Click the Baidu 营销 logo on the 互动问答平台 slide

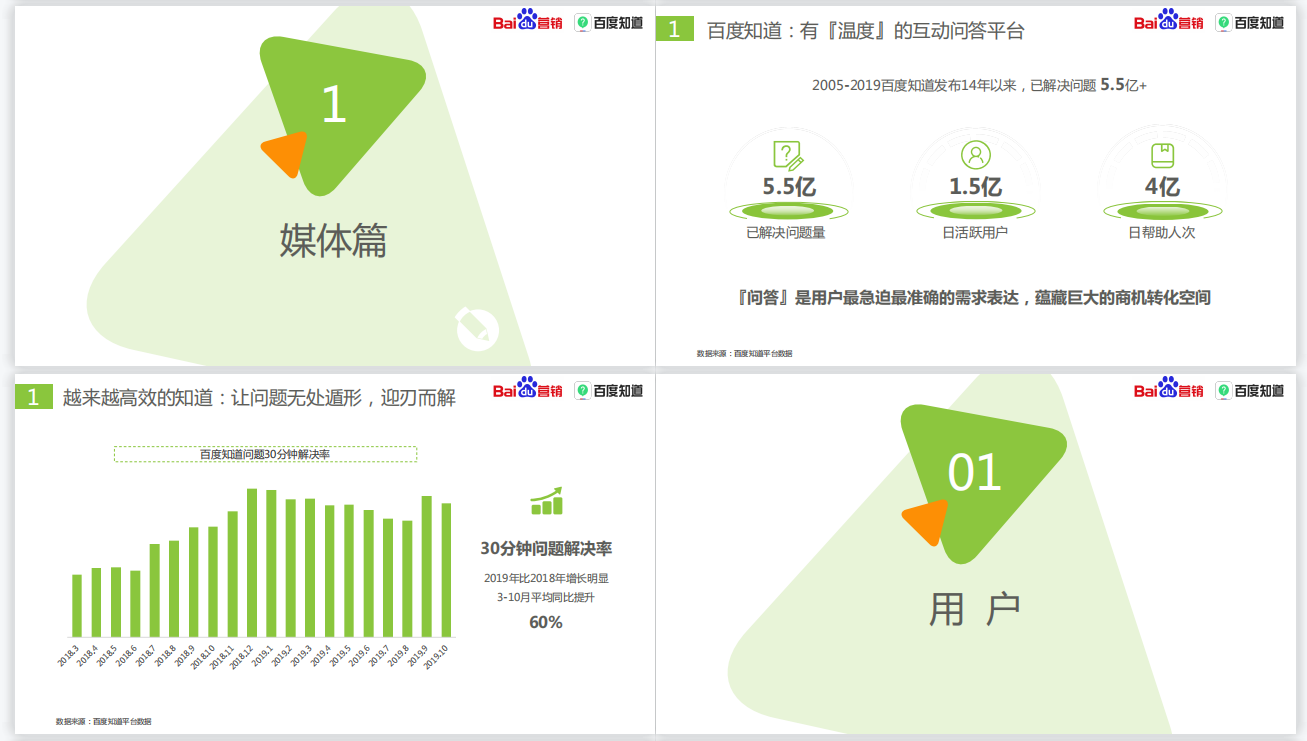pos(1168,21)
